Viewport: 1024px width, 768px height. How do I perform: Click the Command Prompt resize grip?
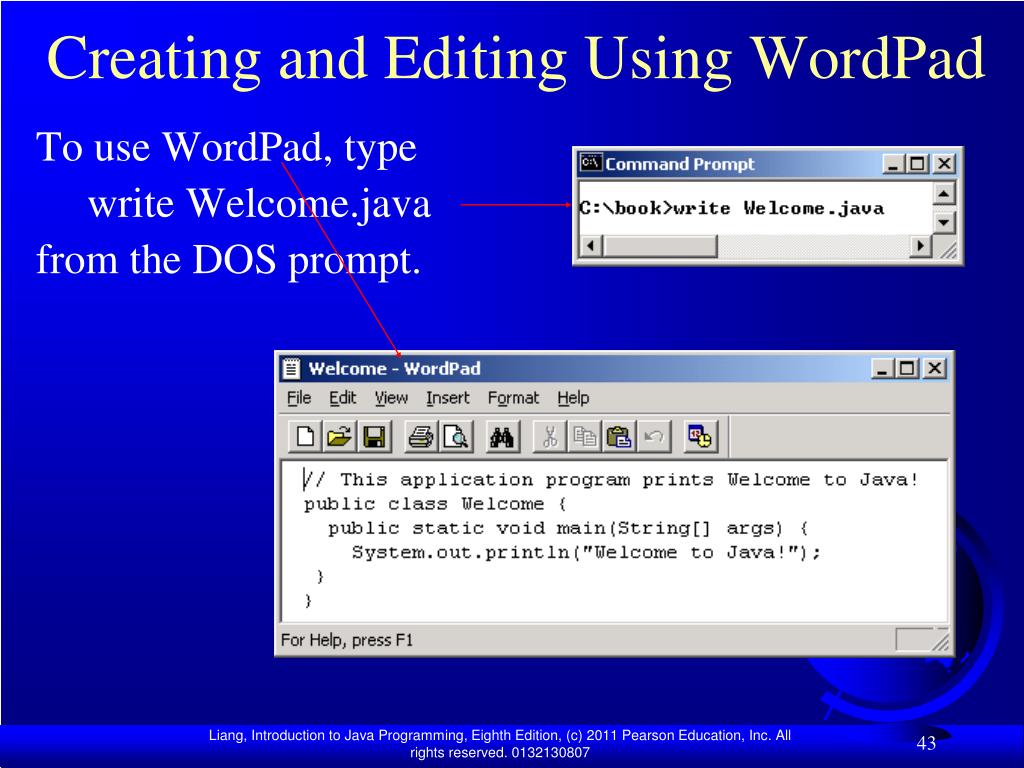(947, 248)
